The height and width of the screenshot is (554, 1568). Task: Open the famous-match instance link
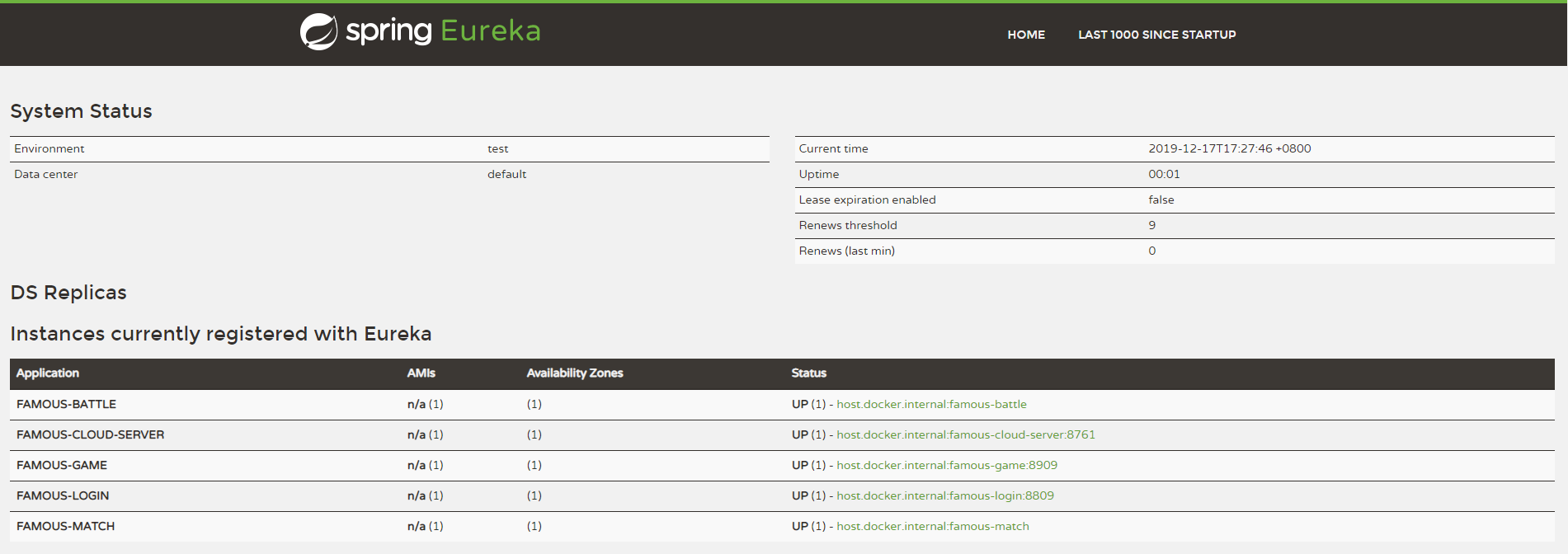933,526
